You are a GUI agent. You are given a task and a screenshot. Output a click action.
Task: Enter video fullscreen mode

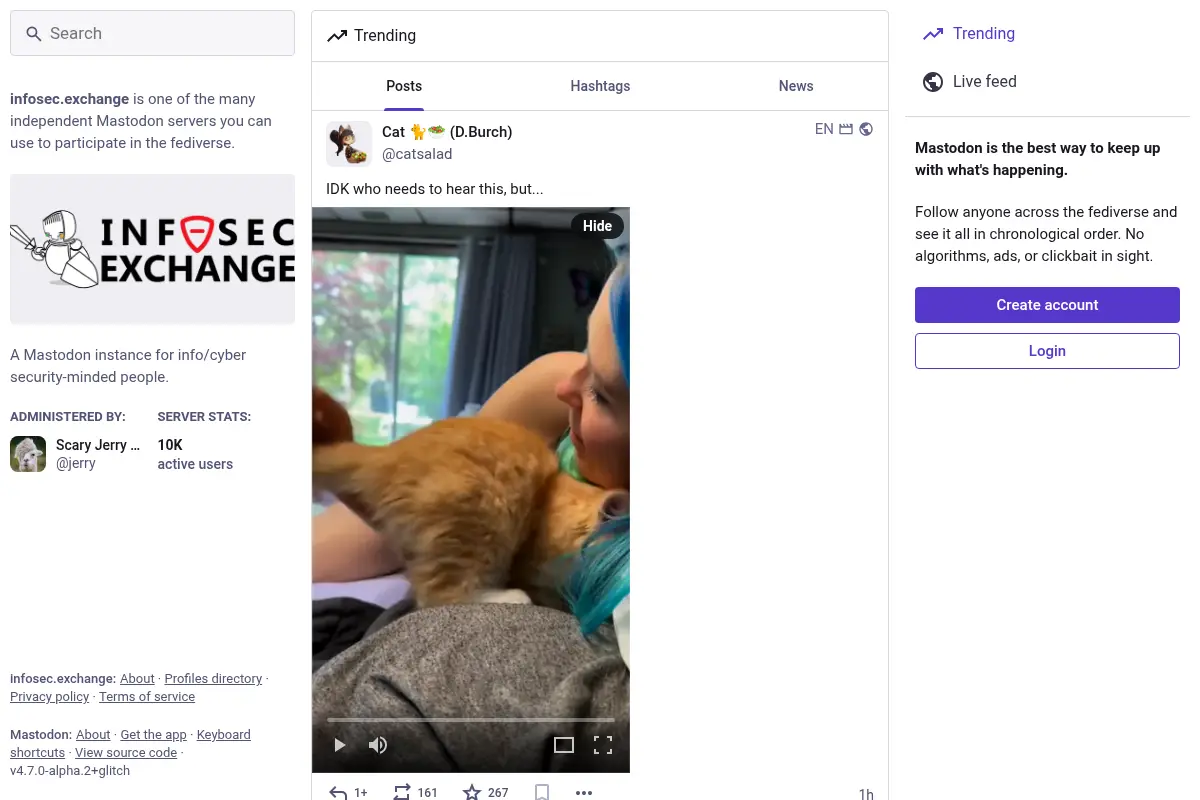[x=603, y=745]
